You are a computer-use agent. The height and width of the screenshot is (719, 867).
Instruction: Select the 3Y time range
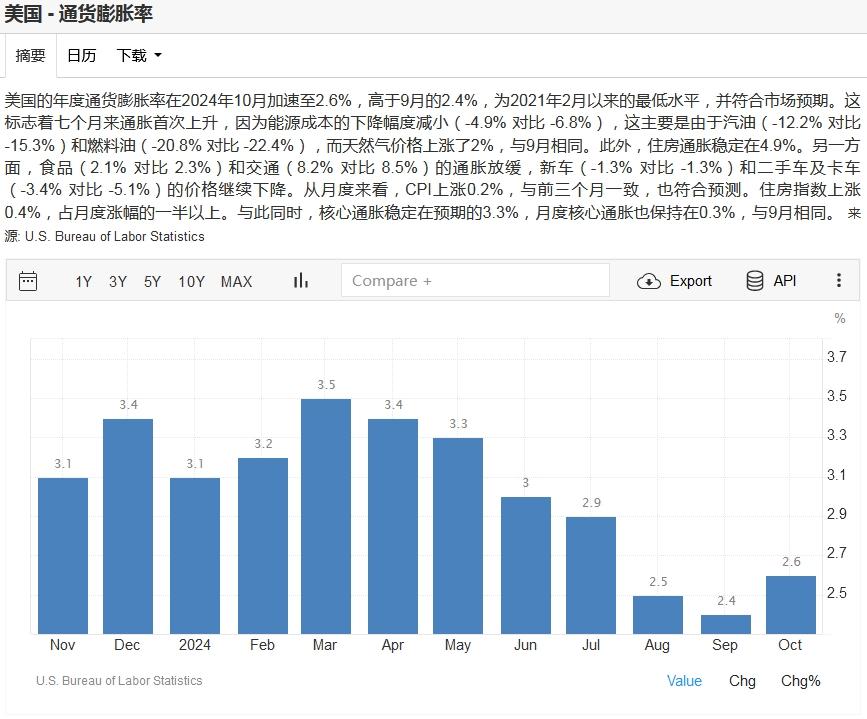pyautogui.click(x=118, y=282)
